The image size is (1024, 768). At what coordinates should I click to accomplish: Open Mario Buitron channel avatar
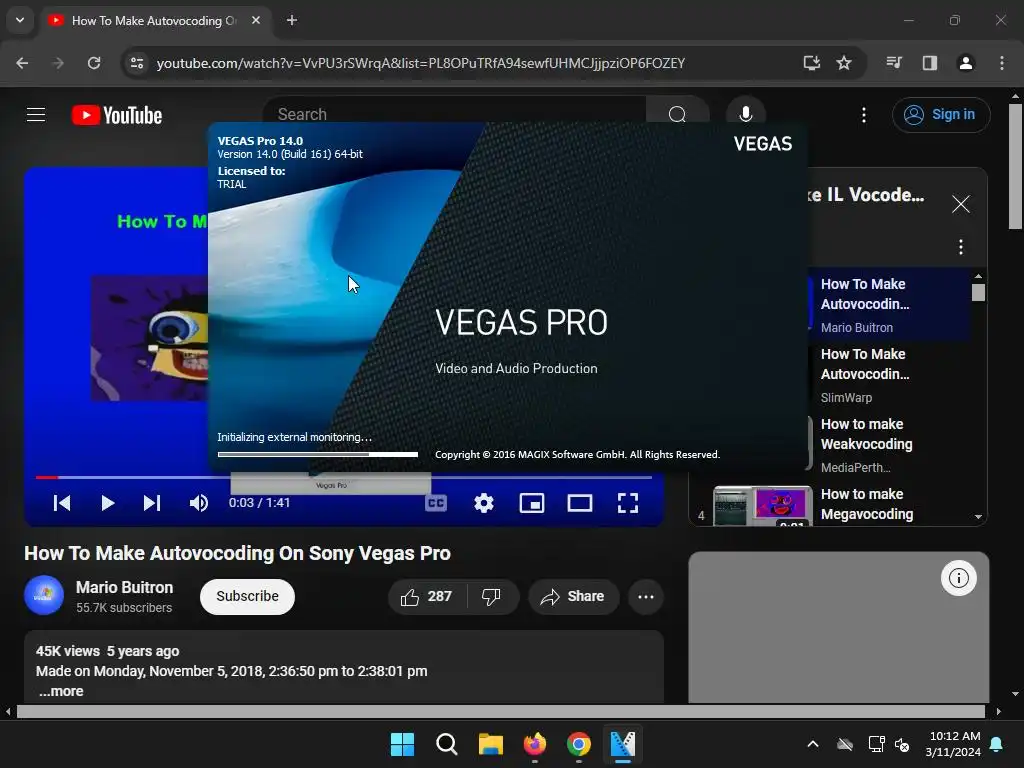point(44,596)
